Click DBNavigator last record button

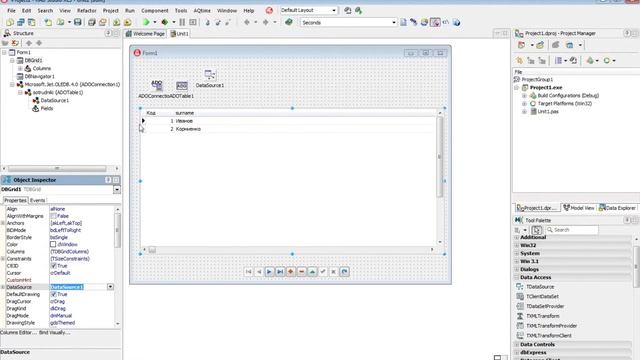tap(280, 272)
